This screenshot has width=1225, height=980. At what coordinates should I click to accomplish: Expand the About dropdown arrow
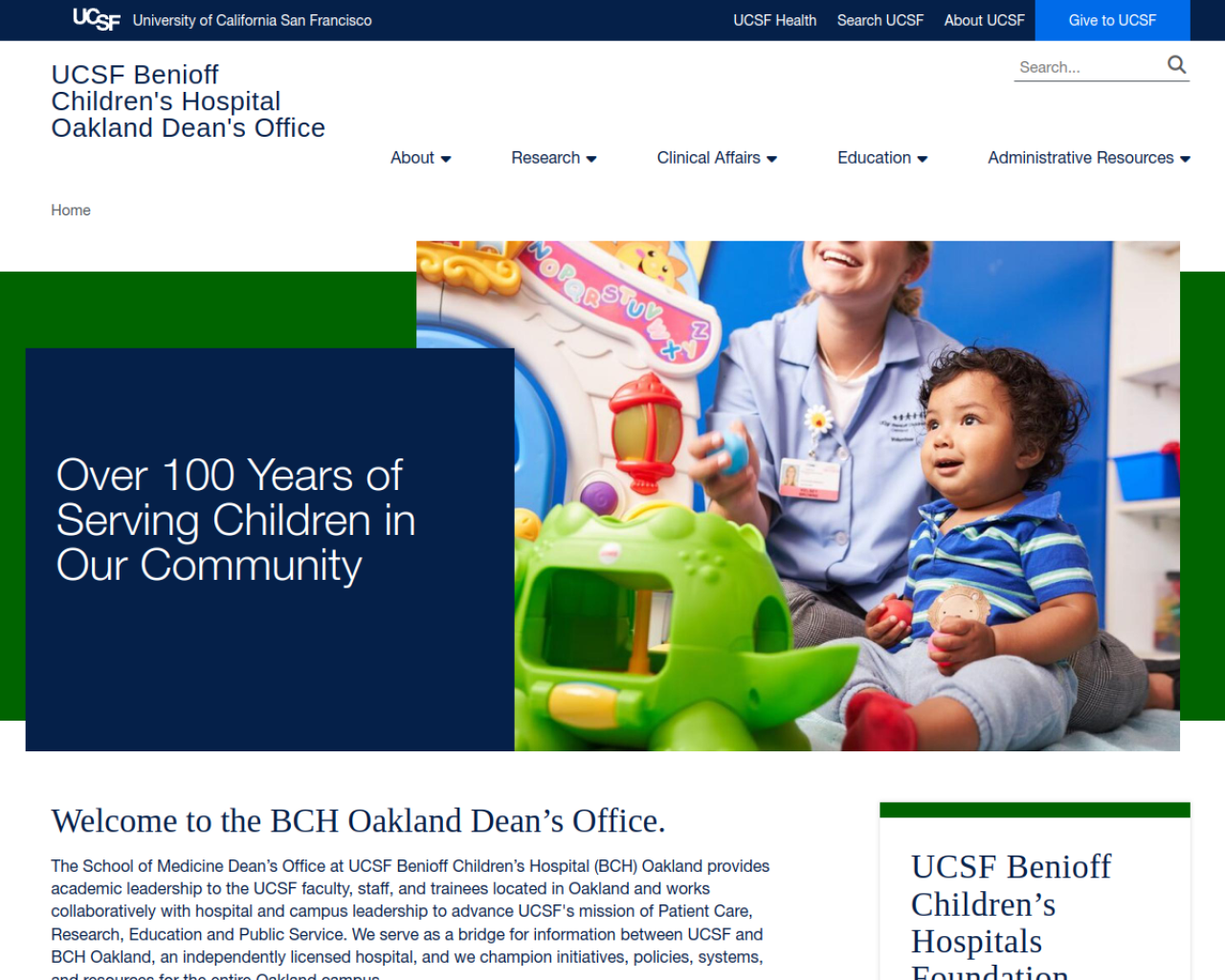coord(446,159)
